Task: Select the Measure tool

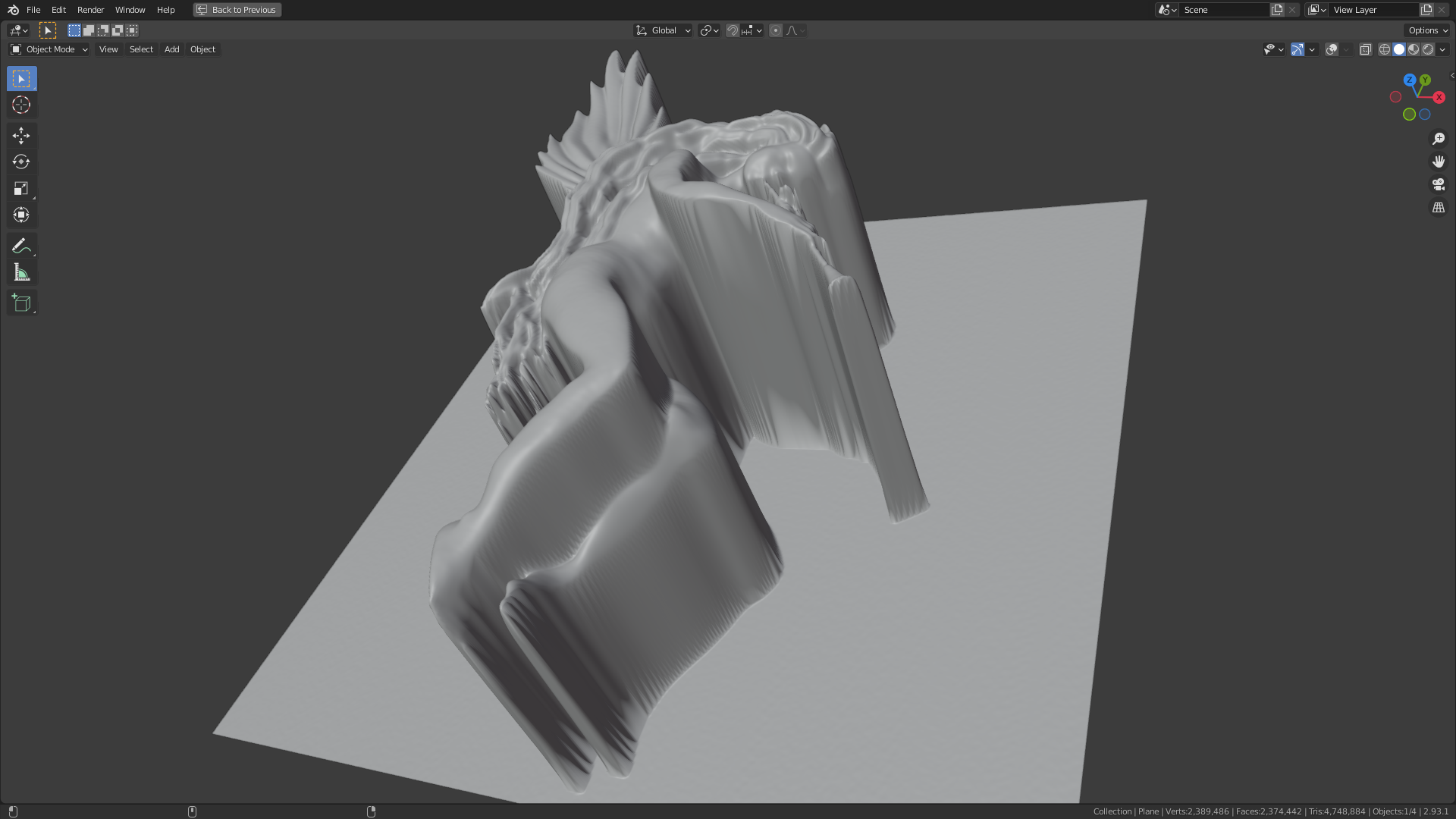Action: pyautogui.click(x=21, y=272)
